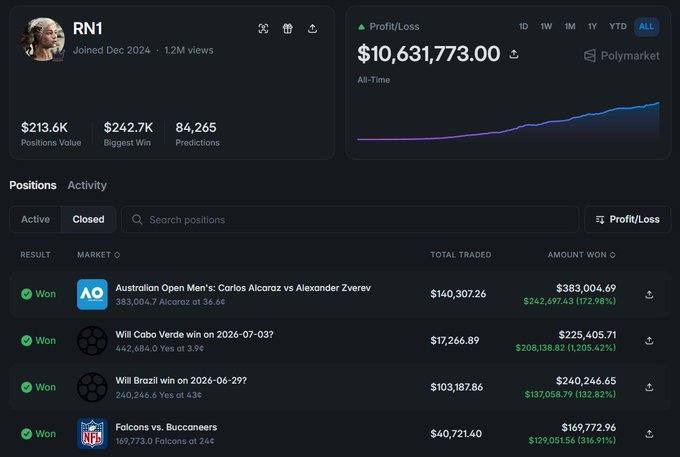
Task: Click the scan QR icon next to RN1
Action: [x=263, y=29]
